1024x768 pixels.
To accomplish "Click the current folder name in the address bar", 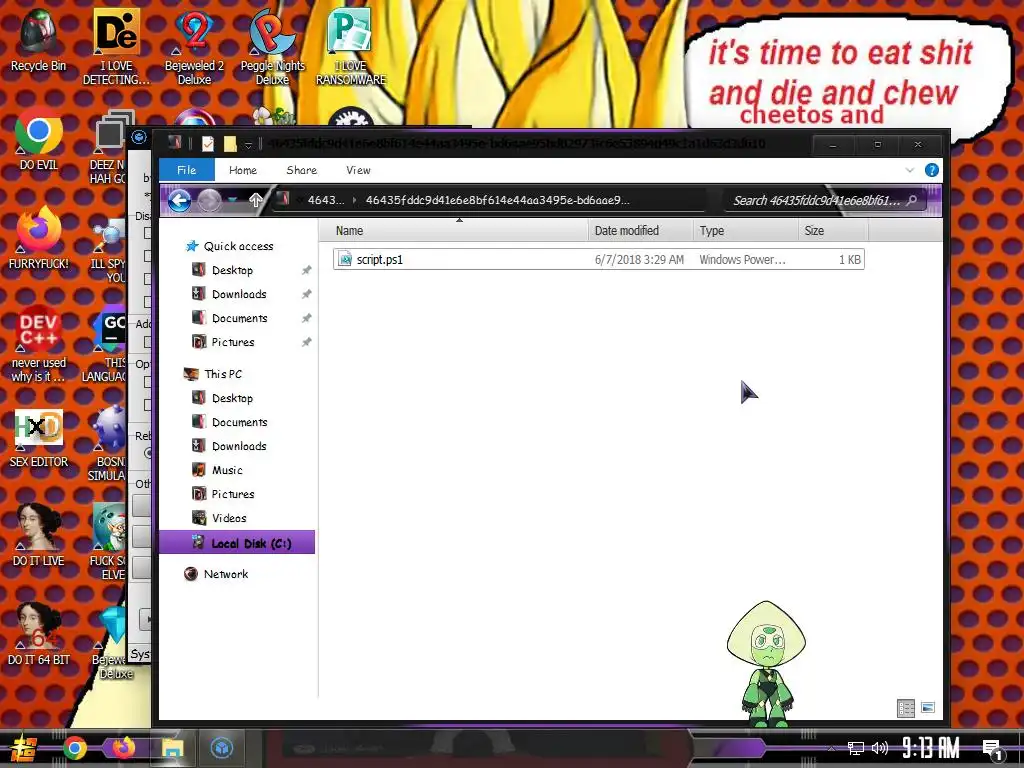I will (498, 200).
